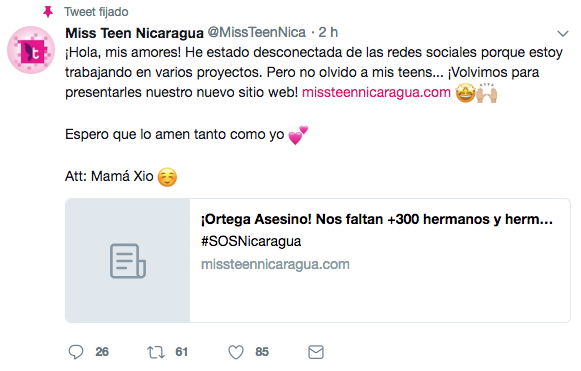Click gray missteennicaragua.com domain in card
The height and width of the screenshot is (371, 581).
pyautogui.click(x=275, y=264)
